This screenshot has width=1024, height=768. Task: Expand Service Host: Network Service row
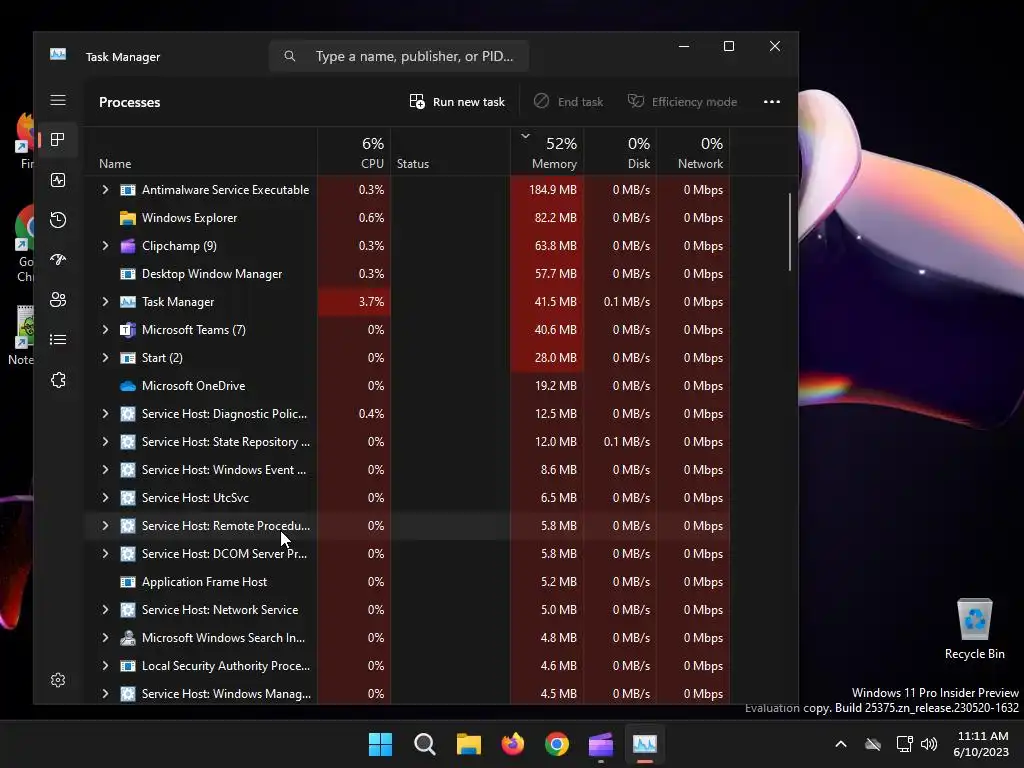click(105, 610)
